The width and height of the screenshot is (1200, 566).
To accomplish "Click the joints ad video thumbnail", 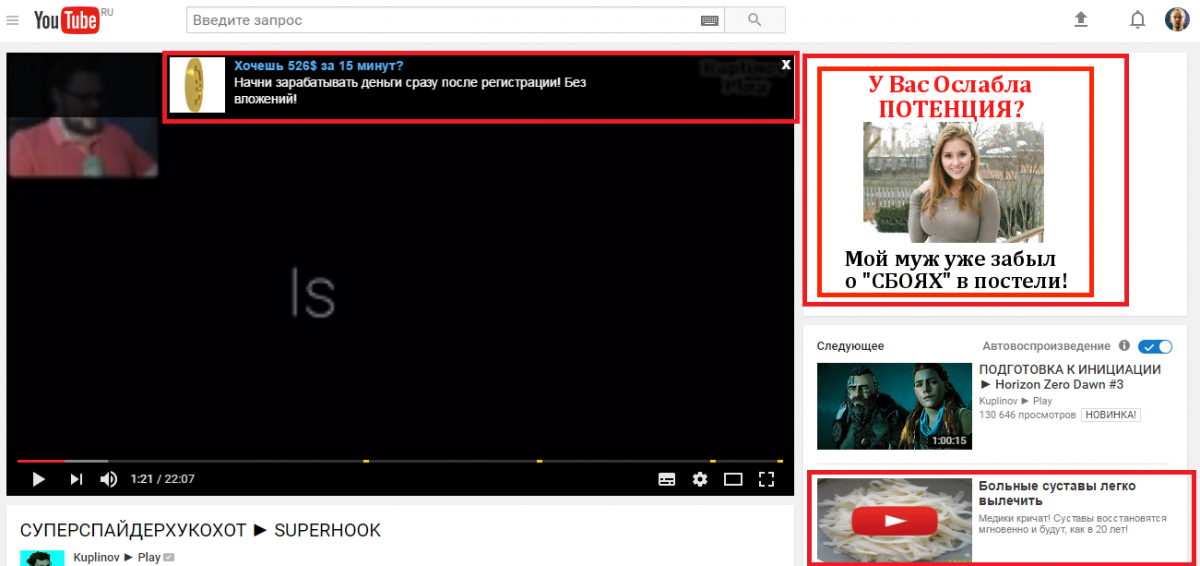I will [894, 520].
